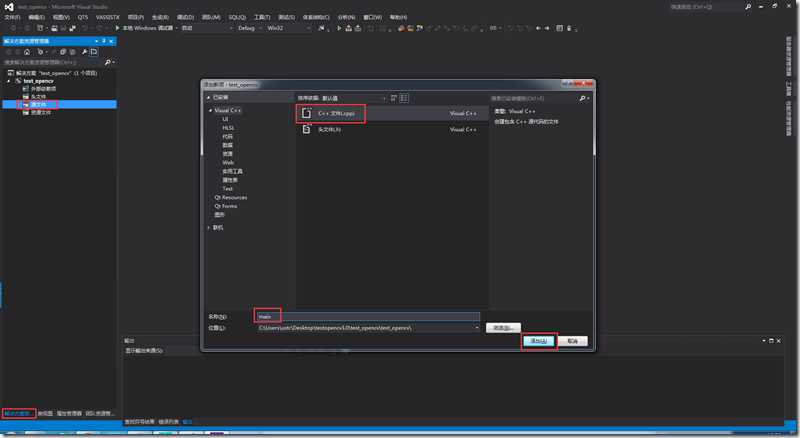Switch to Find Symbol Results tab
Image resolution: width=800 pixels, height=438 pixels.
(x=140, y=422)
